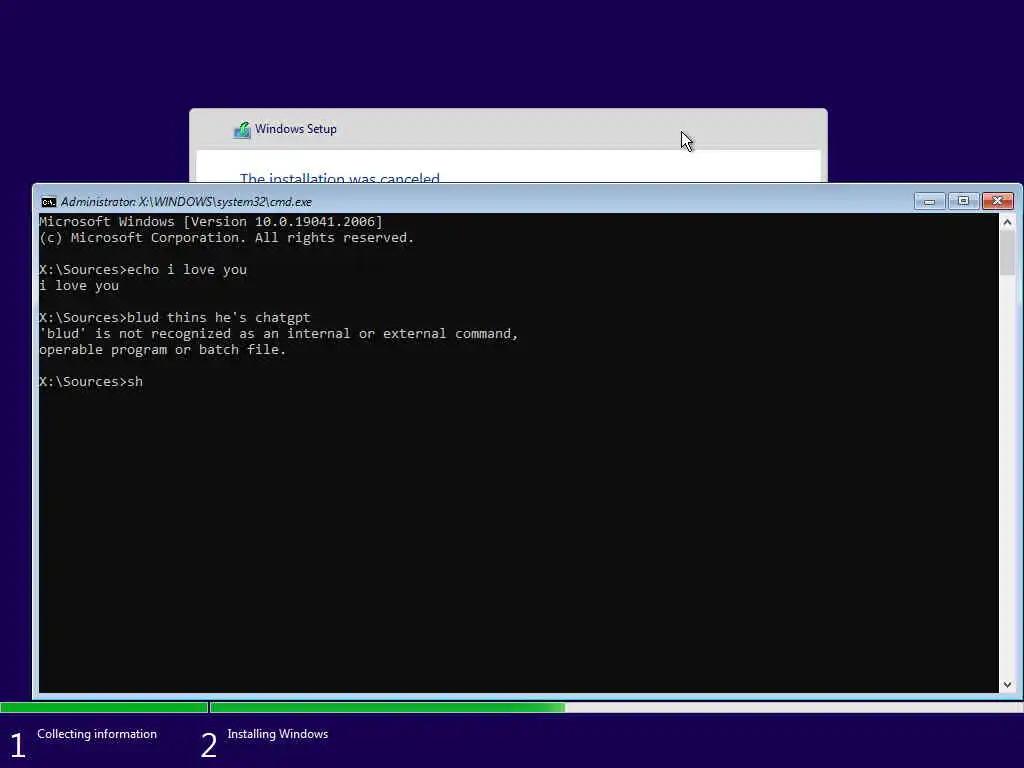Click the scrollbar down arrow in the command prompt

coord(1007,684)
